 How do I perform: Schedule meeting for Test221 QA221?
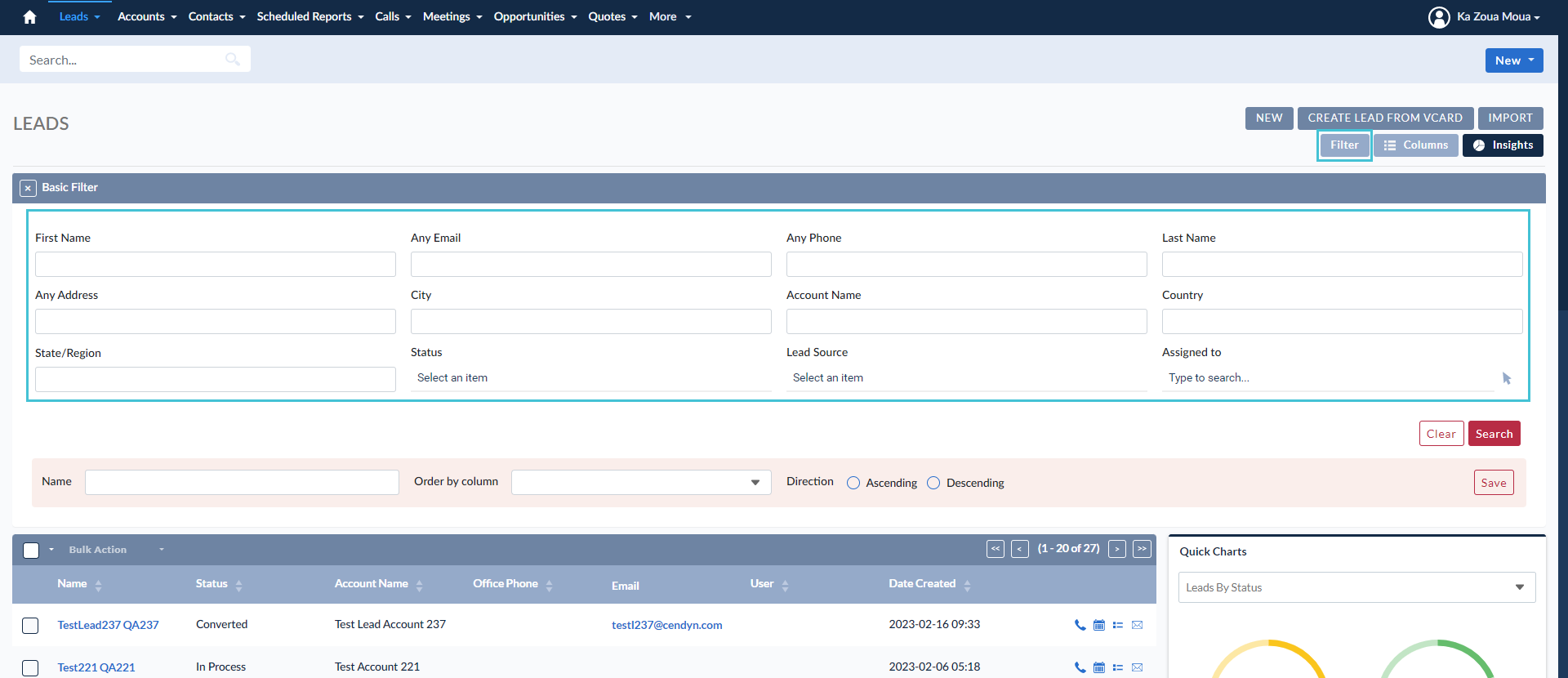click(x=1099, y=667)
